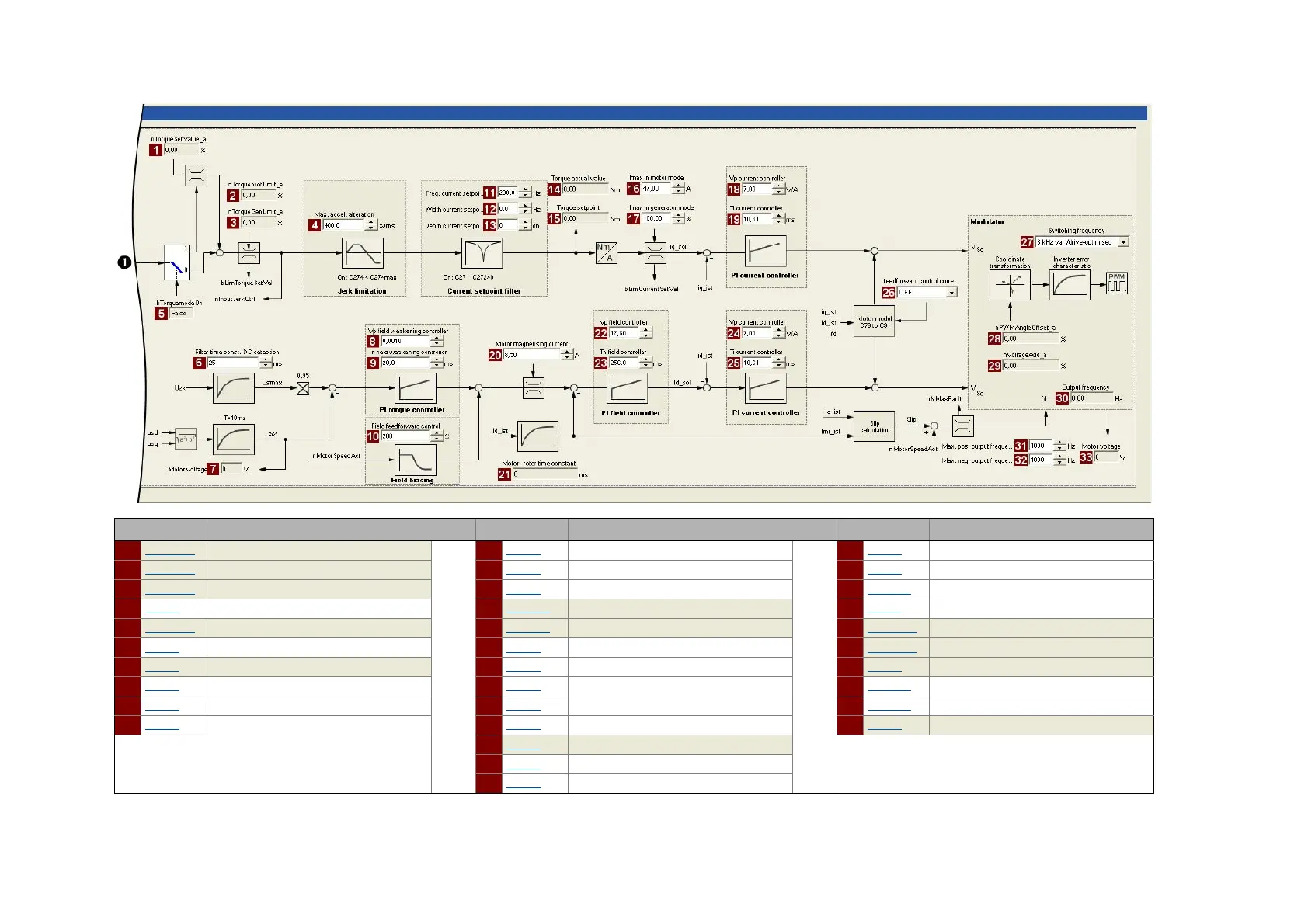The width and height of the screenshot is (1308, 924).
Task: Select the bTorquemodeOn 'False' value
Action: [180, 314]
